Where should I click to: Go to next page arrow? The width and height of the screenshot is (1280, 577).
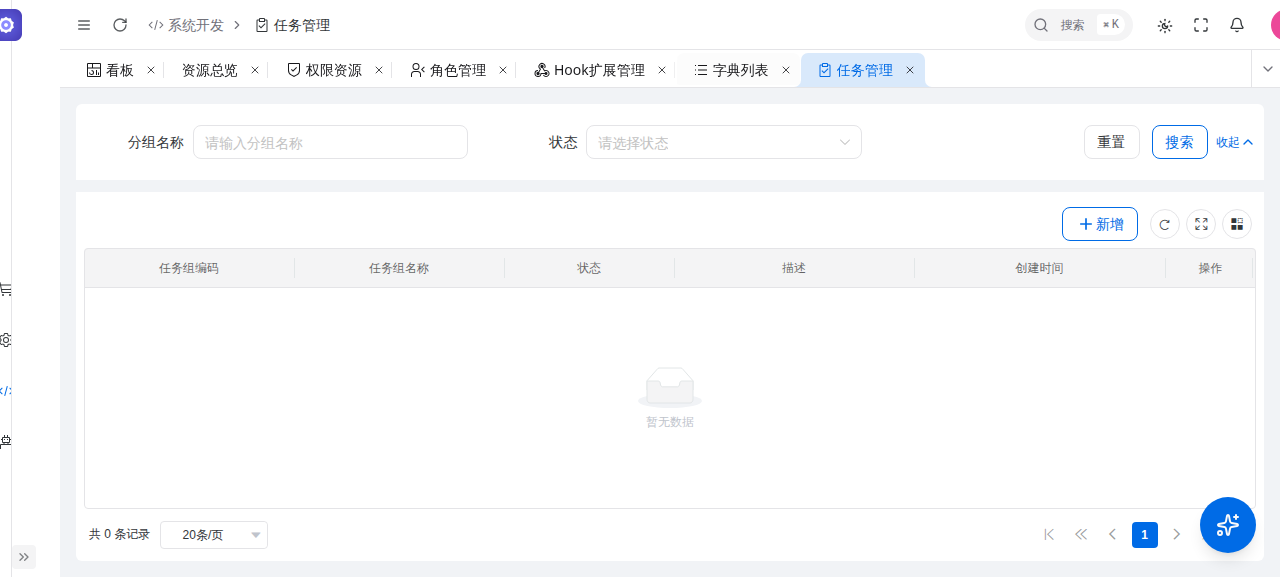(1177, 535)
